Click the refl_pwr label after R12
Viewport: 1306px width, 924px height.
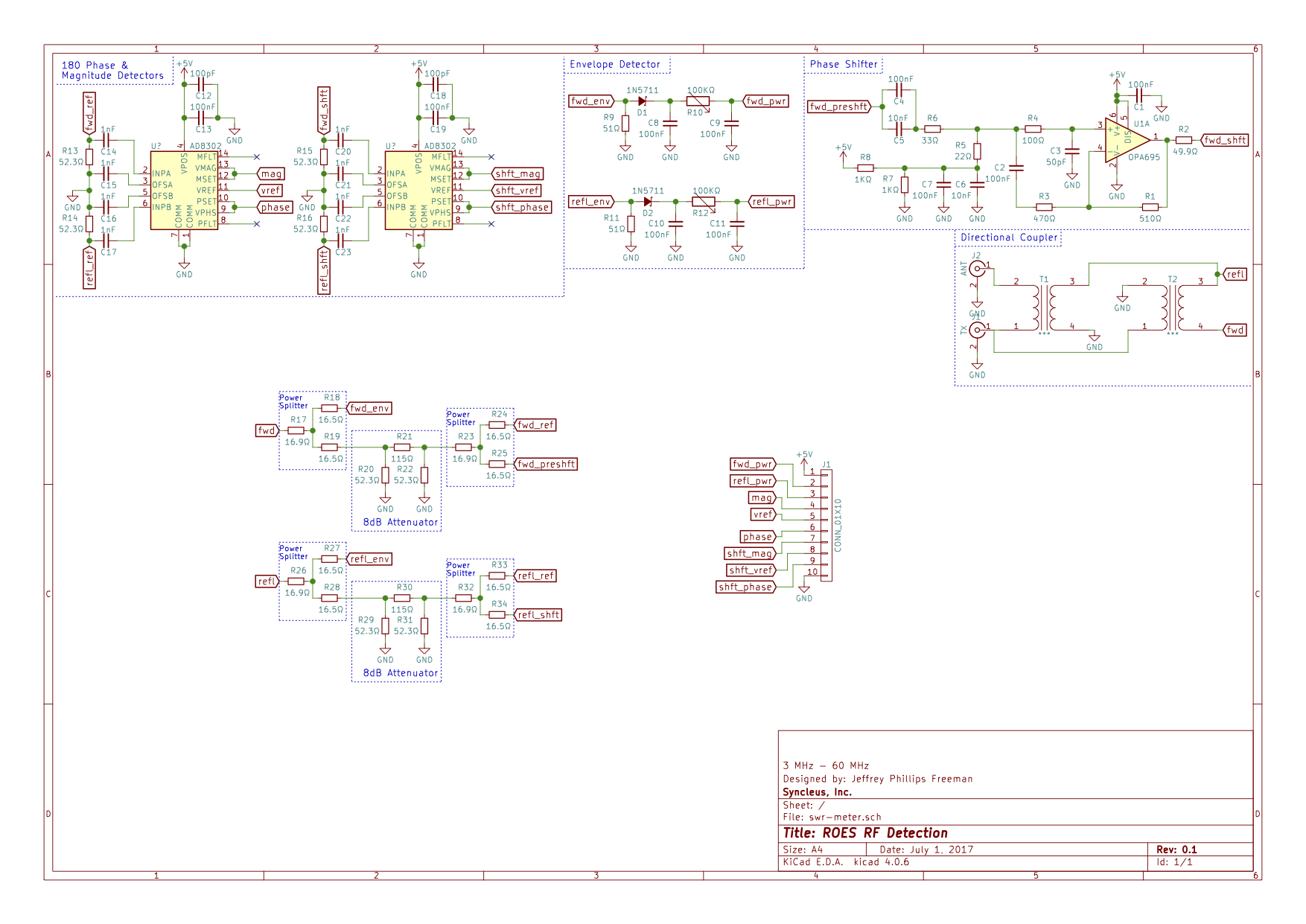pyautogui.click(x=772, y=202)
